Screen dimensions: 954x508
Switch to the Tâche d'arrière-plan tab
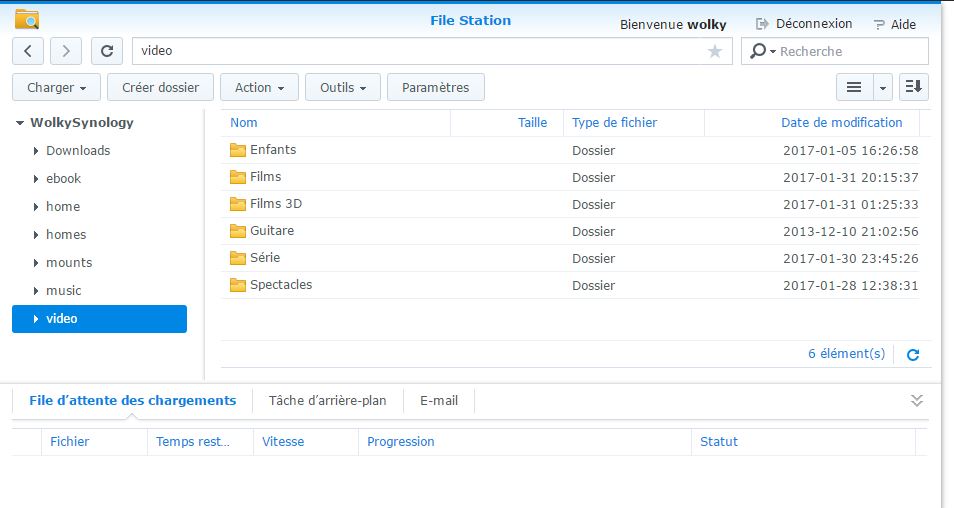(x=327, y=400)
